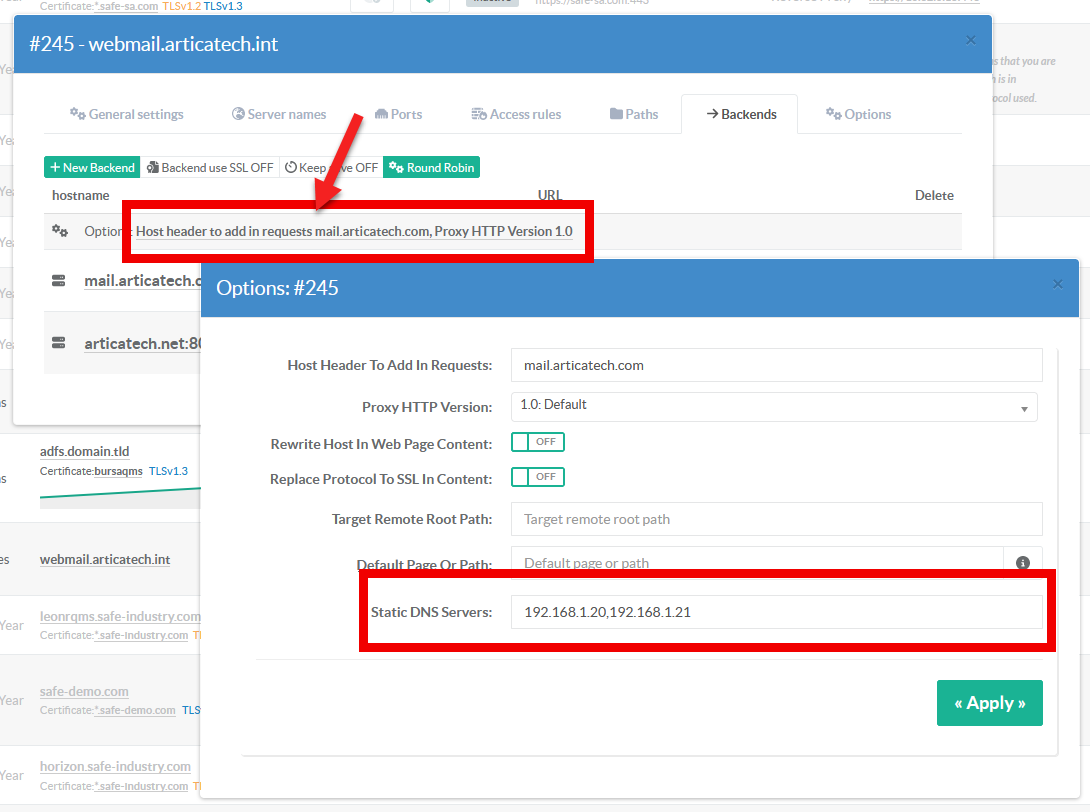
Task: Enable Replace Protocol To SSL In Content
Action: coord(538,477)
